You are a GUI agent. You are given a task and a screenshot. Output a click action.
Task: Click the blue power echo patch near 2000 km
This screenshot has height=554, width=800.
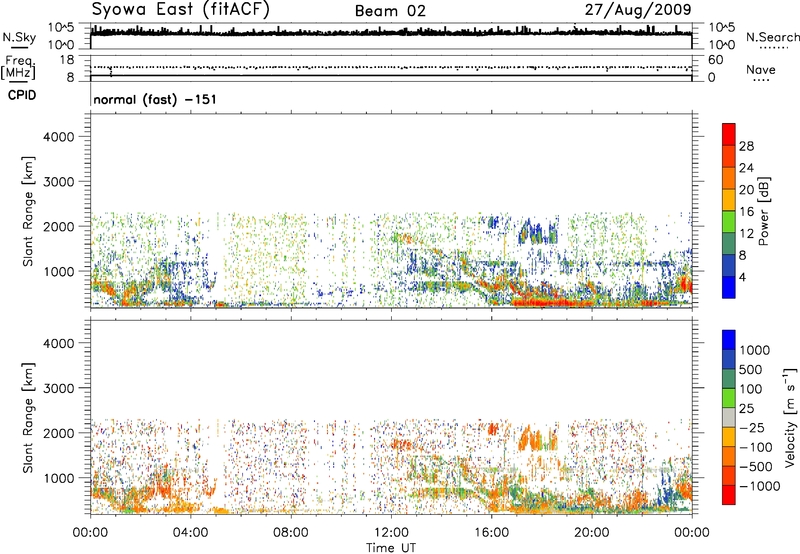pyautogui.click(x=538, y=232)
